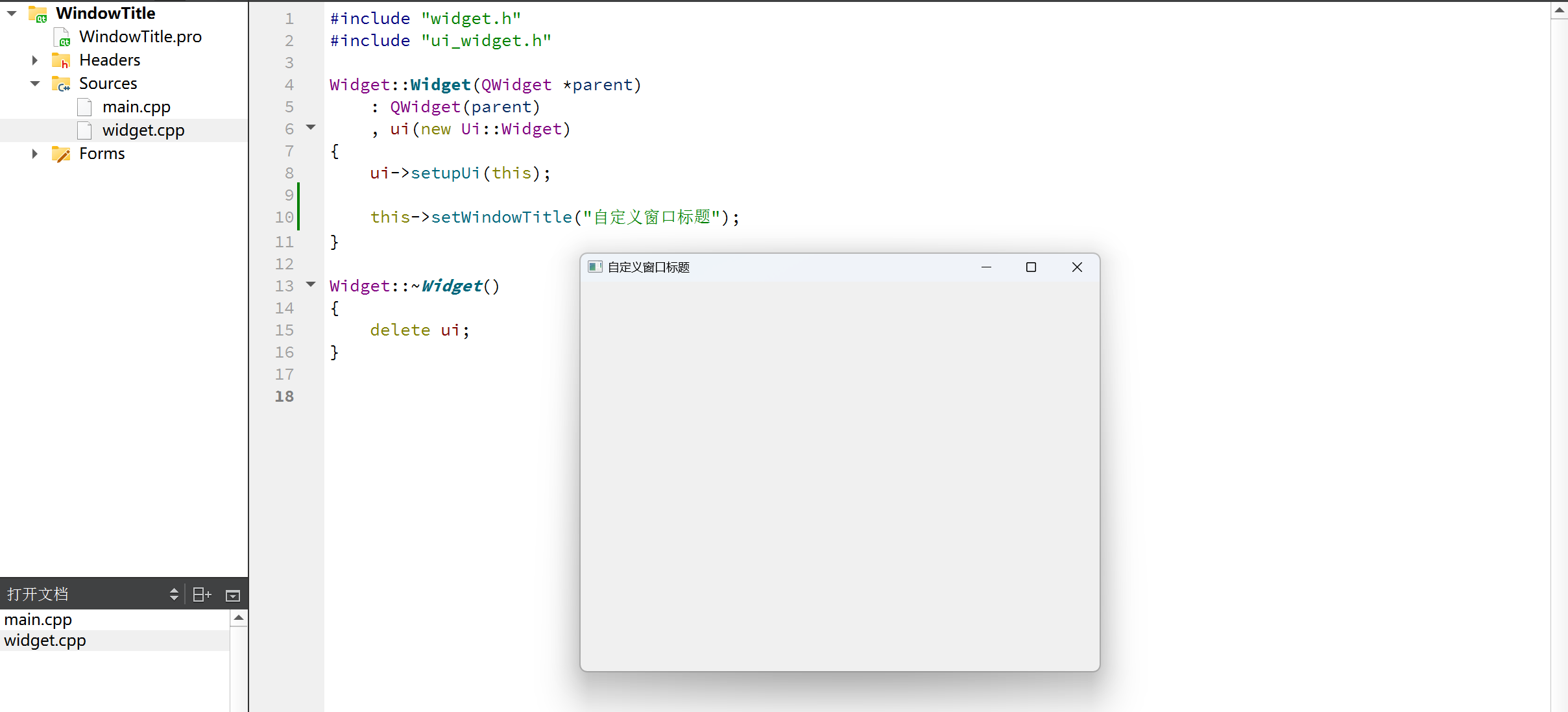
Task: Maximize the 自定义窗口标题 window
Action: pyautogui.click(x=1031, y=267)
